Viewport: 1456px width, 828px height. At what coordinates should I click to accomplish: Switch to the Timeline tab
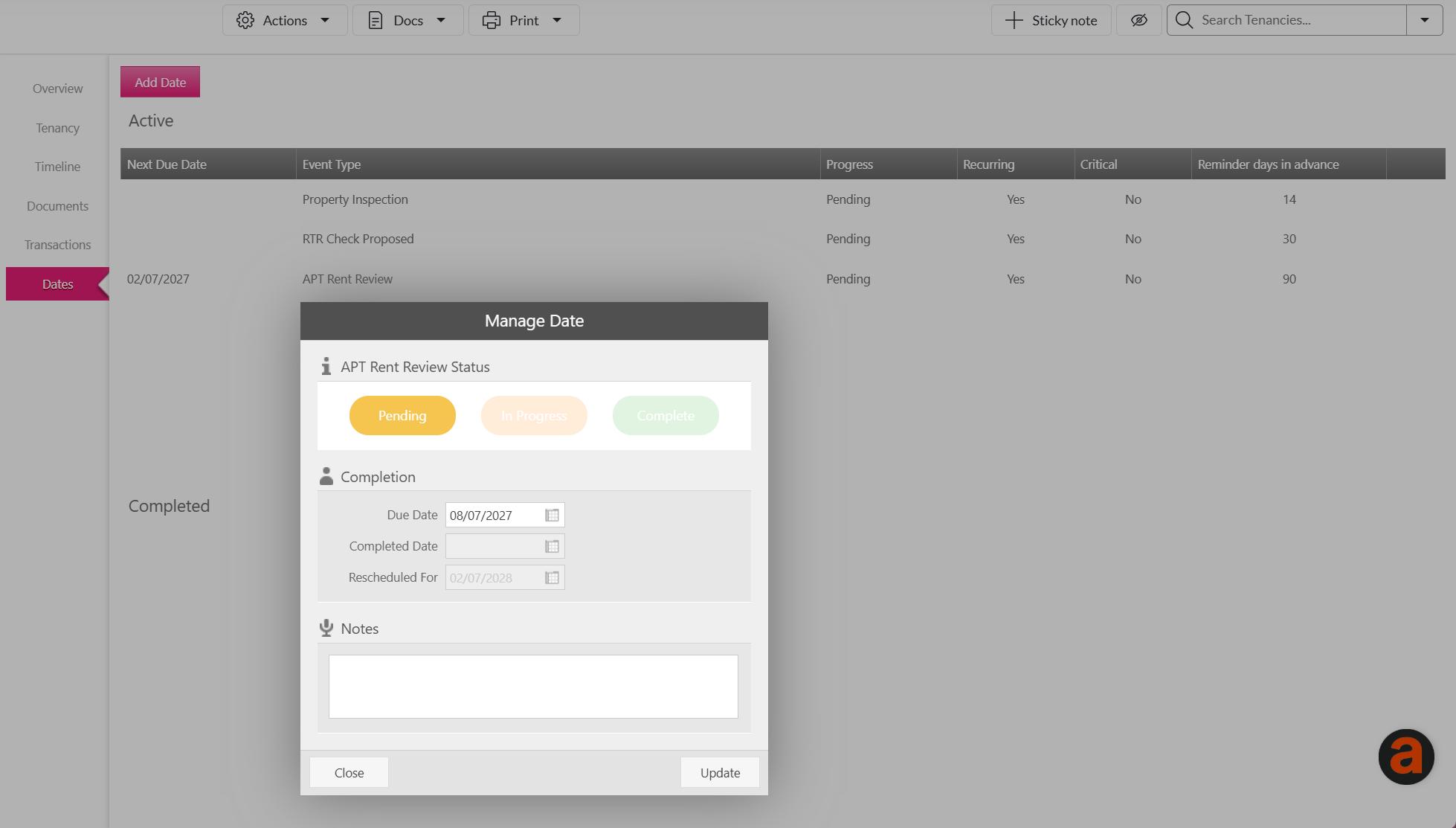(57, 167)
